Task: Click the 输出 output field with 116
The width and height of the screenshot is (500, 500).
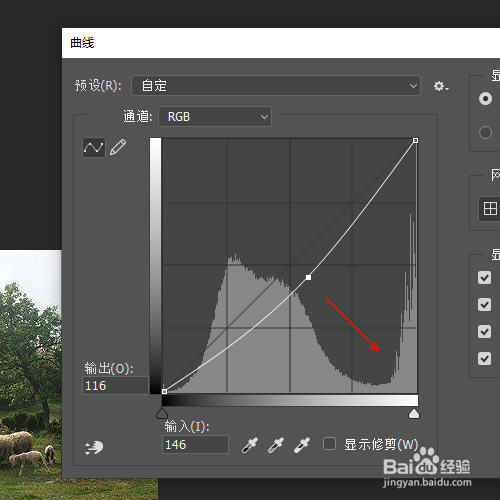Action: tap(115, 386)
